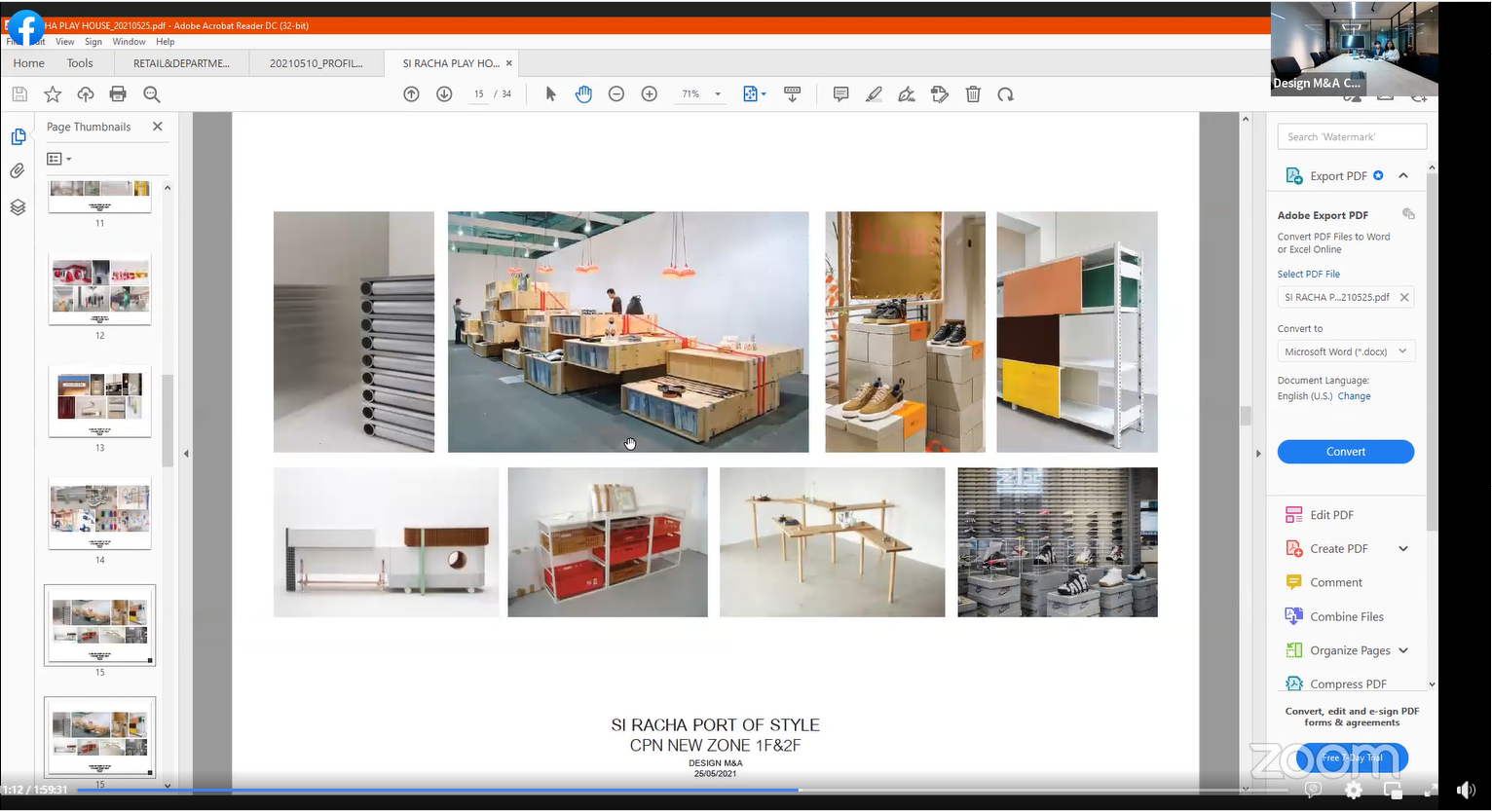The height and width of the screenshot is (812, 1492).
Task: Open the Layers panel icon
Action: click(x=18, y=207)
